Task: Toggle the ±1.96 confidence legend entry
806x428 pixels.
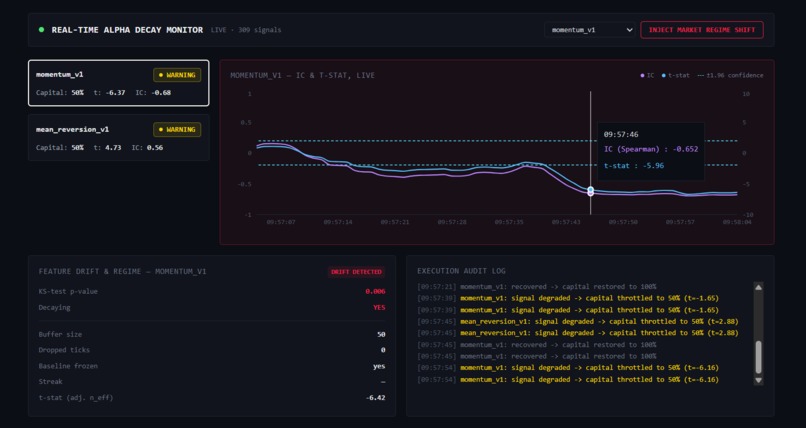Action: point(730,76)
